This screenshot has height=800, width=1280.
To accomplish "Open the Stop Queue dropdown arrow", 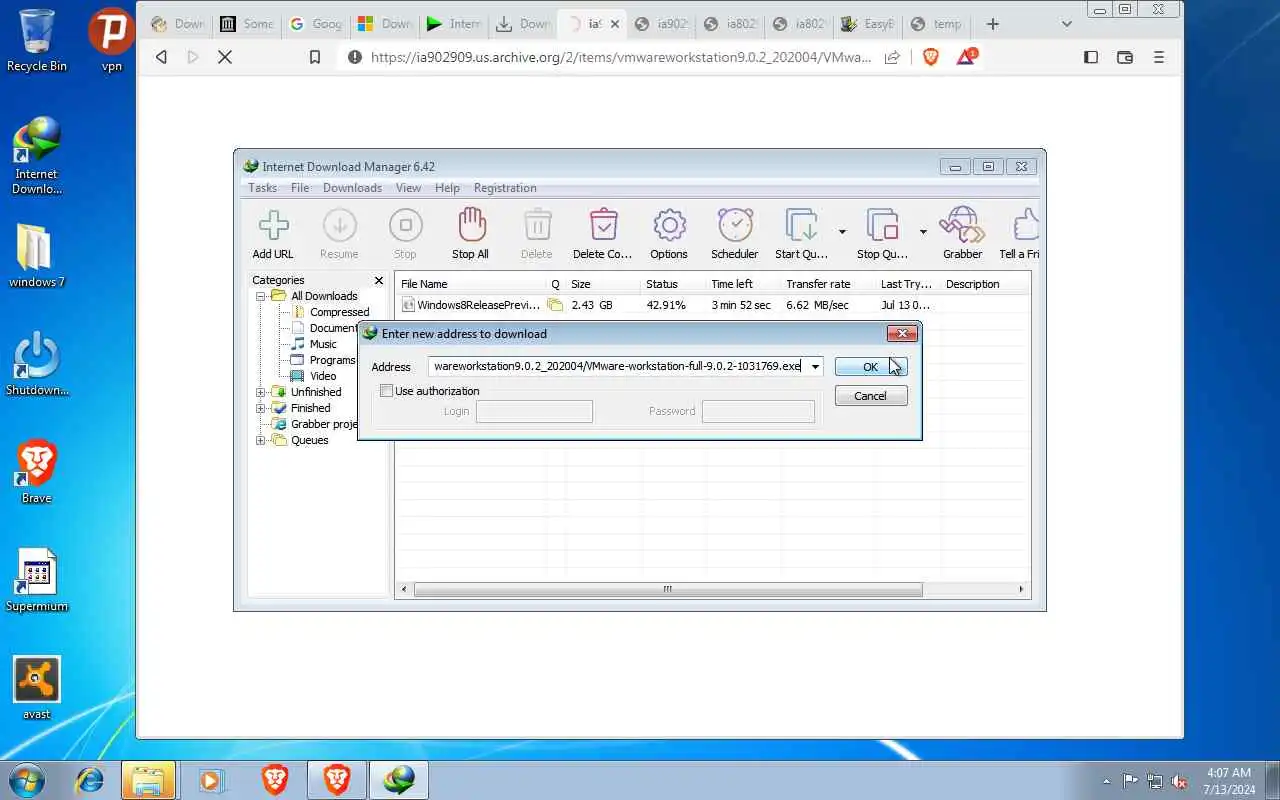I will 923,232.
